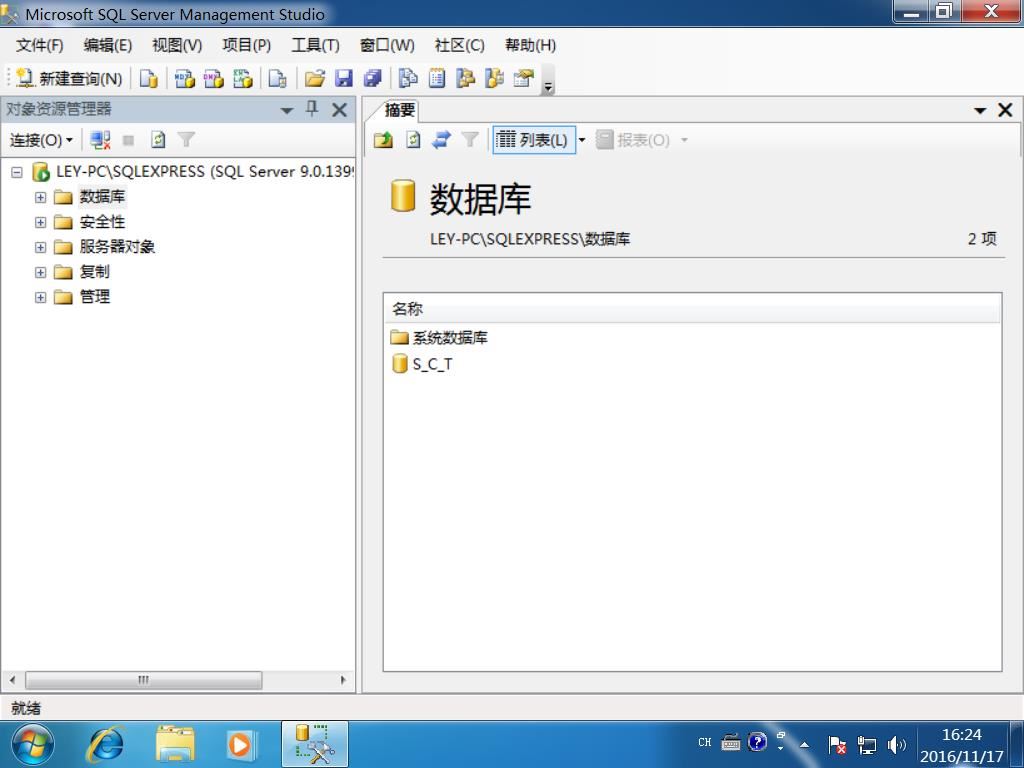Open Object Explorer window position dropdown arrow
The width and height of the screenshot is (1024, 768).
[x=287, y=110]
